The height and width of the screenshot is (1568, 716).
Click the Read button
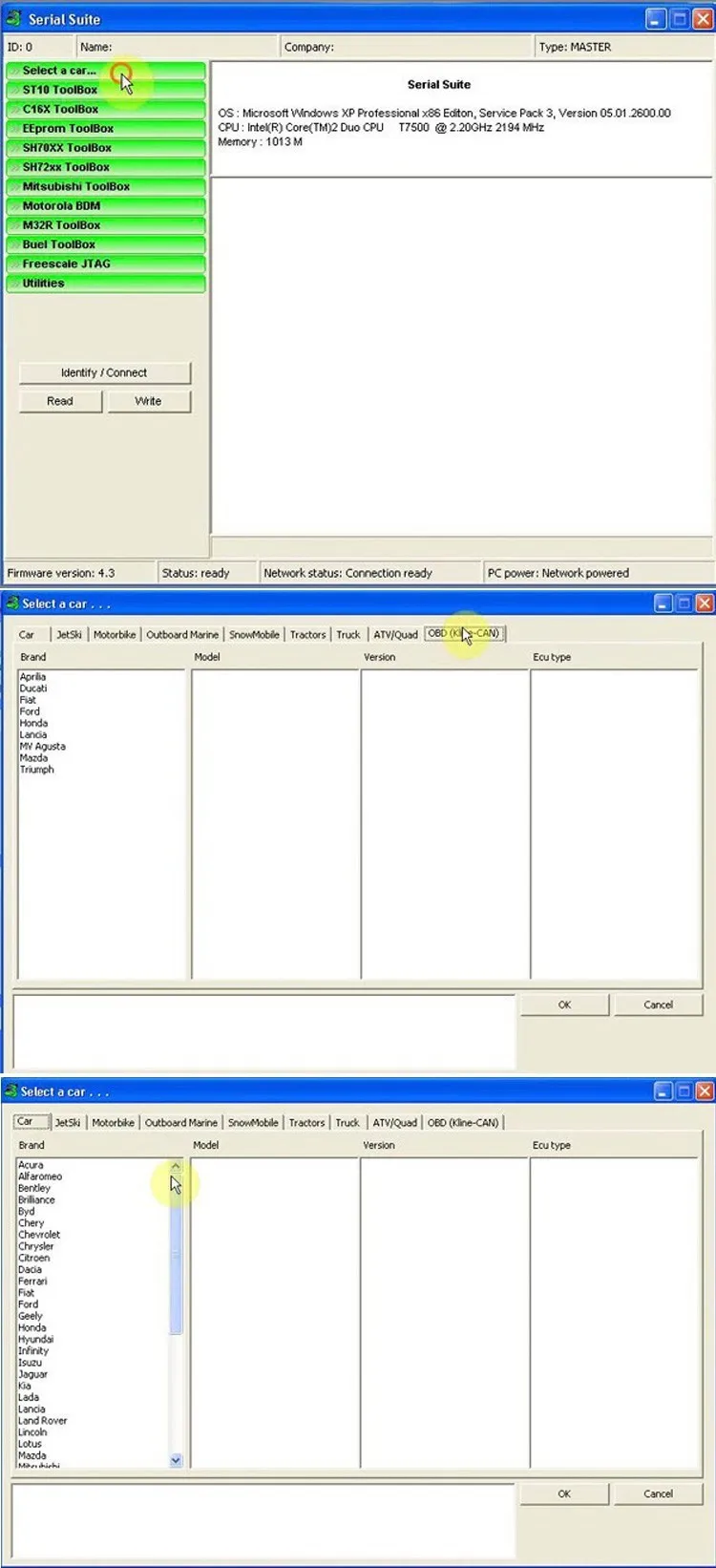pyautogui.click(x=60, y=401)
